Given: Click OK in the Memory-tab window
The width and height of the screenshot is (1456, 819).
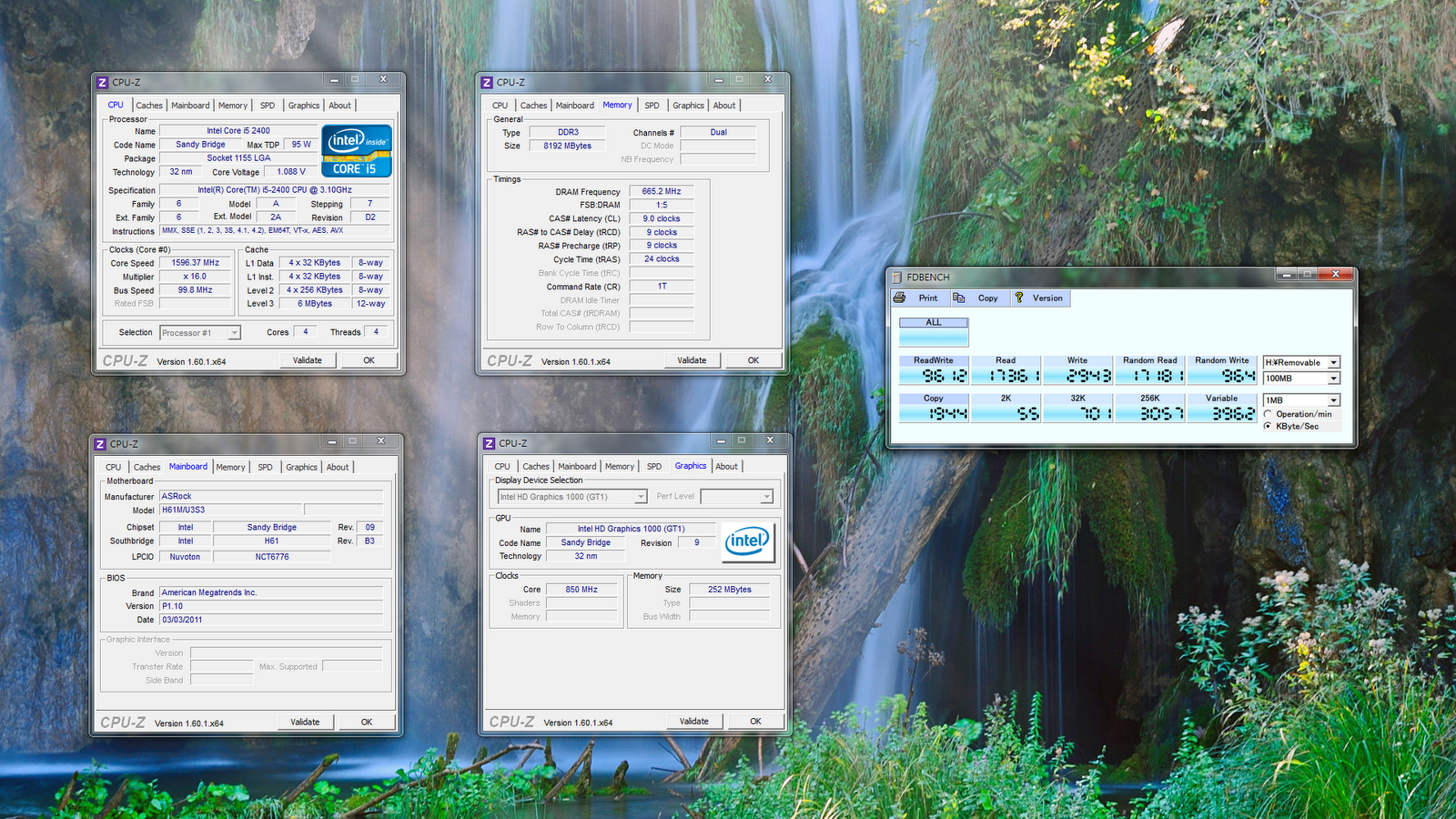Looking at the screenshot, I should pyautogui.click(x=753, y=360).
